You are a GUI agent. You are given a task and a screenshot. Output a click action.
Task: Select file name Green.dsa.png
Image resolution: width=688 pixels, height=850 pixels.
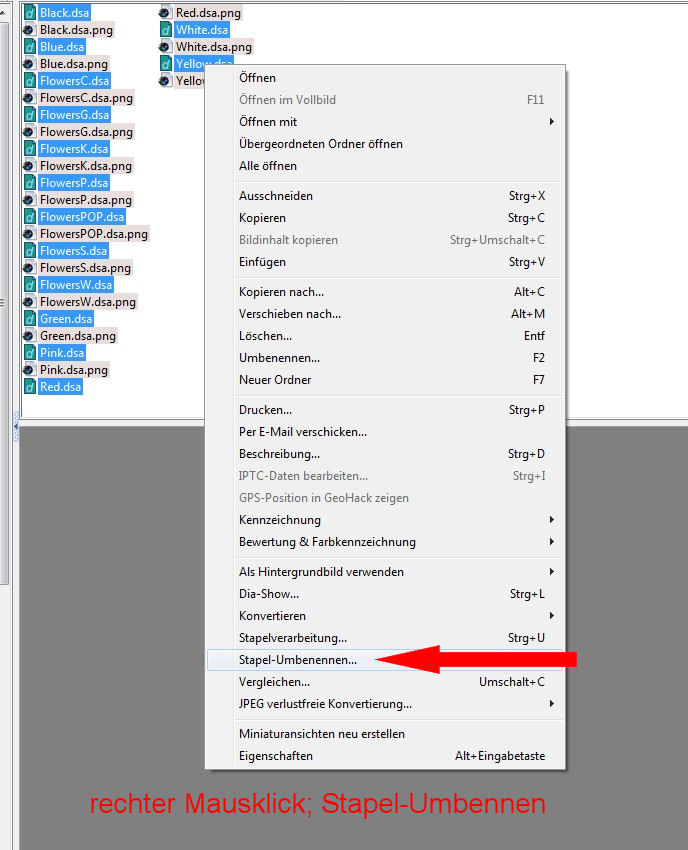click(78, 336)
